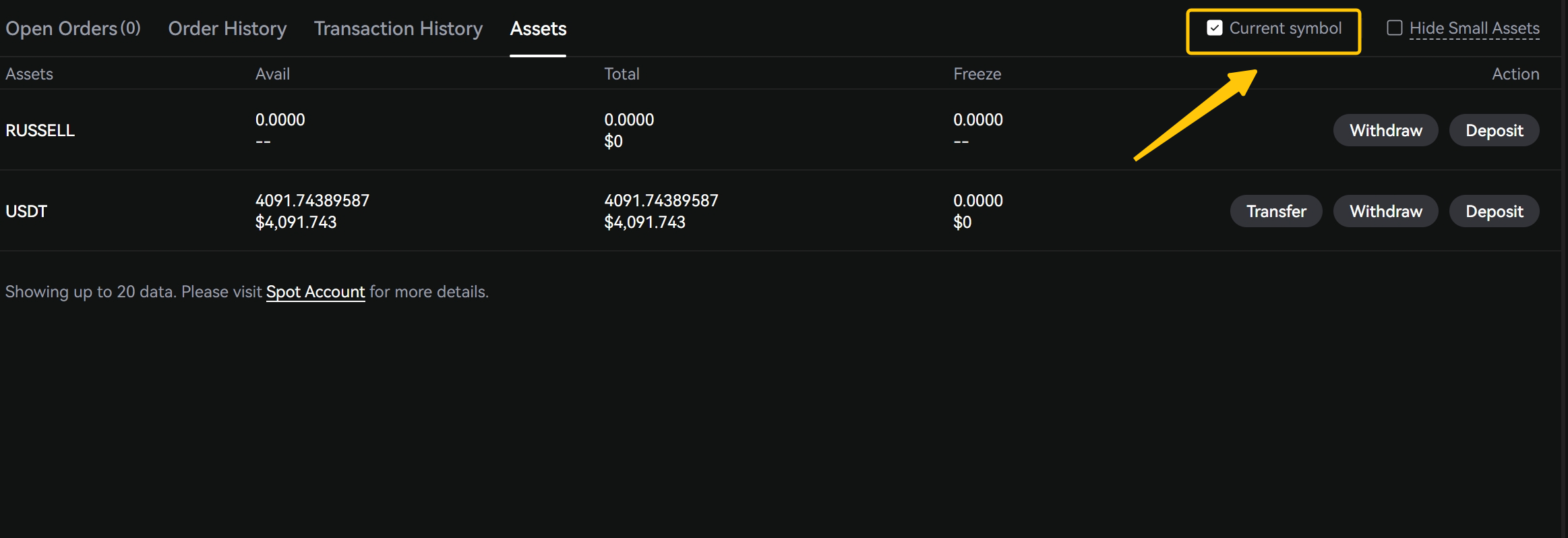The image size is (1568, 538).
Task: Click Withdraw for RUSSELL
Action: pos(1385,130)
